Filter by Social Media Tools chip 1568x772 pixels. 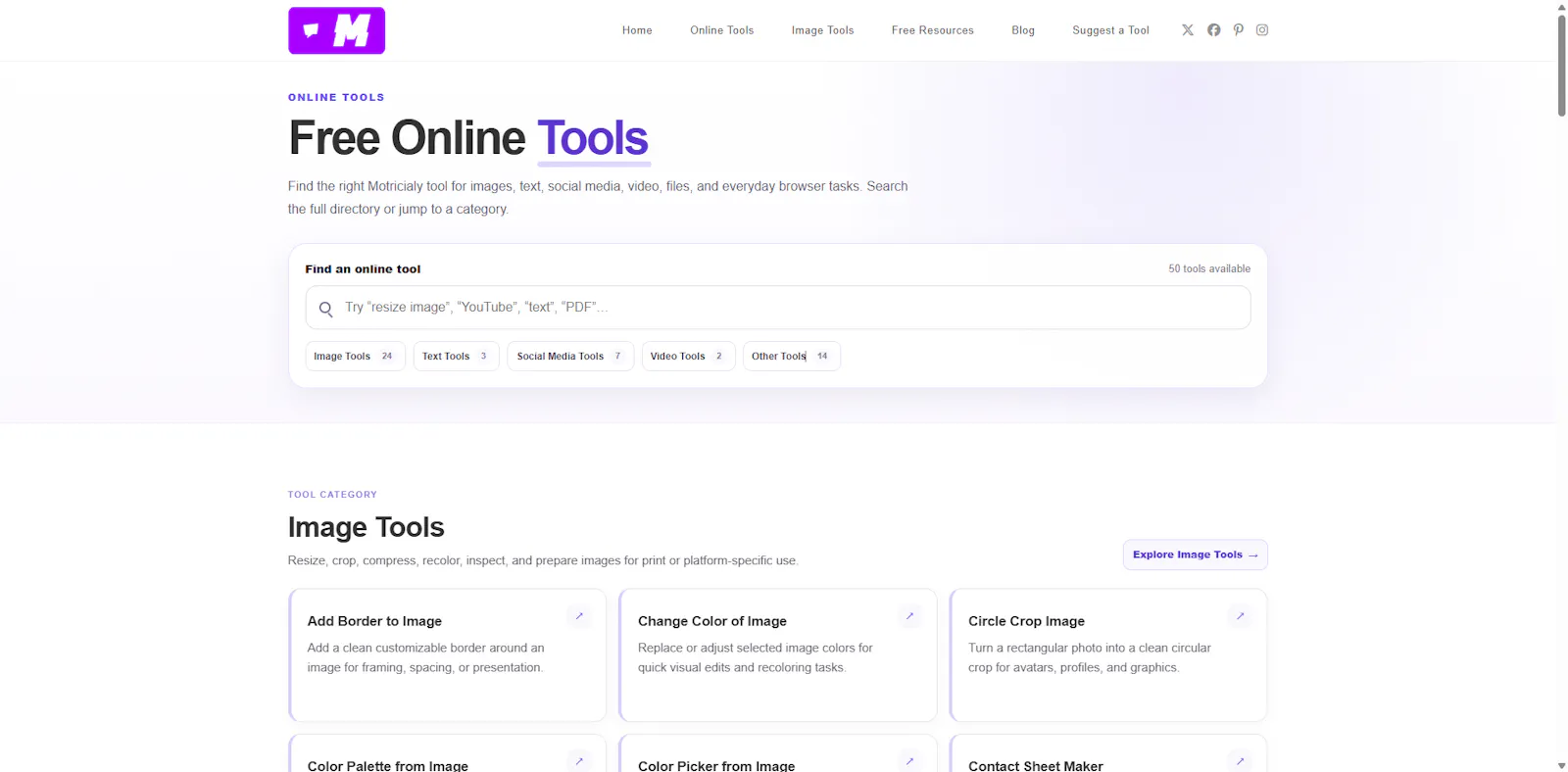570,357
